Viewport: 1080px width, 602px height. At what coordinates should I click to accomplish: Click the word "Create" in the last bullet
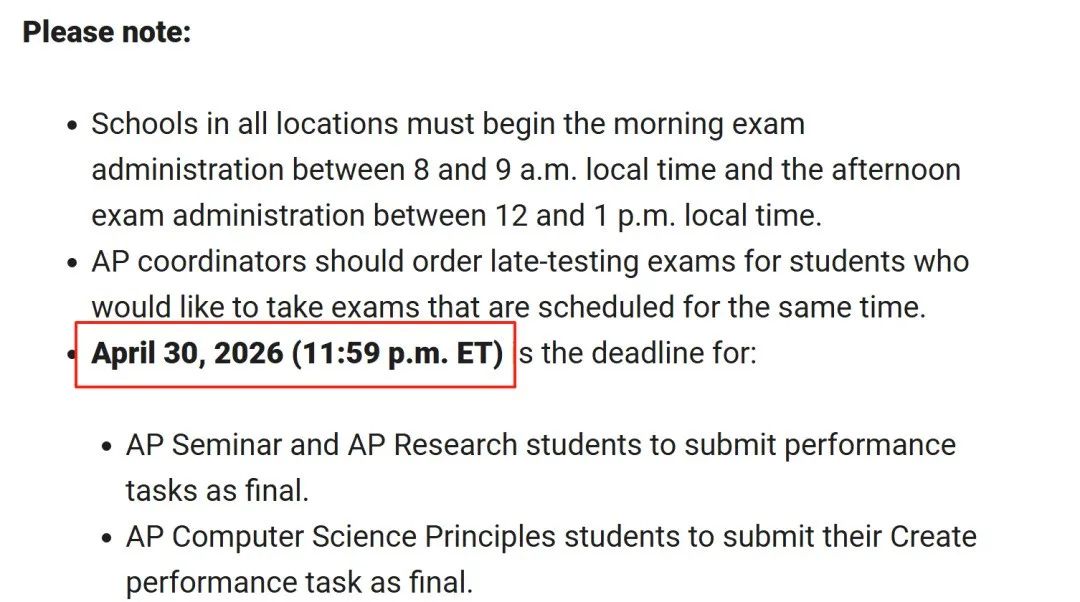tap(933, 537)
